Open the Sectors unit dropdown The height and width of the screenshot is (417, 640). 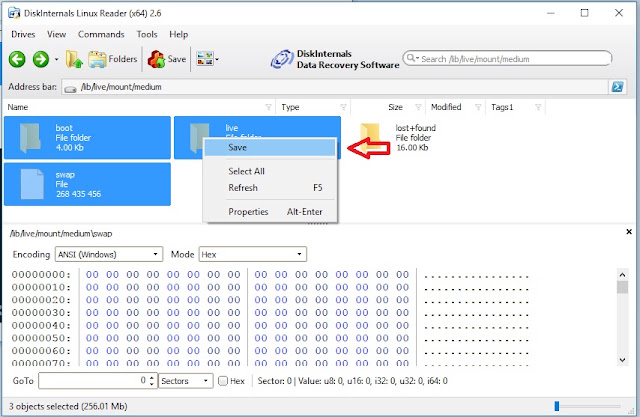(186, 381)
